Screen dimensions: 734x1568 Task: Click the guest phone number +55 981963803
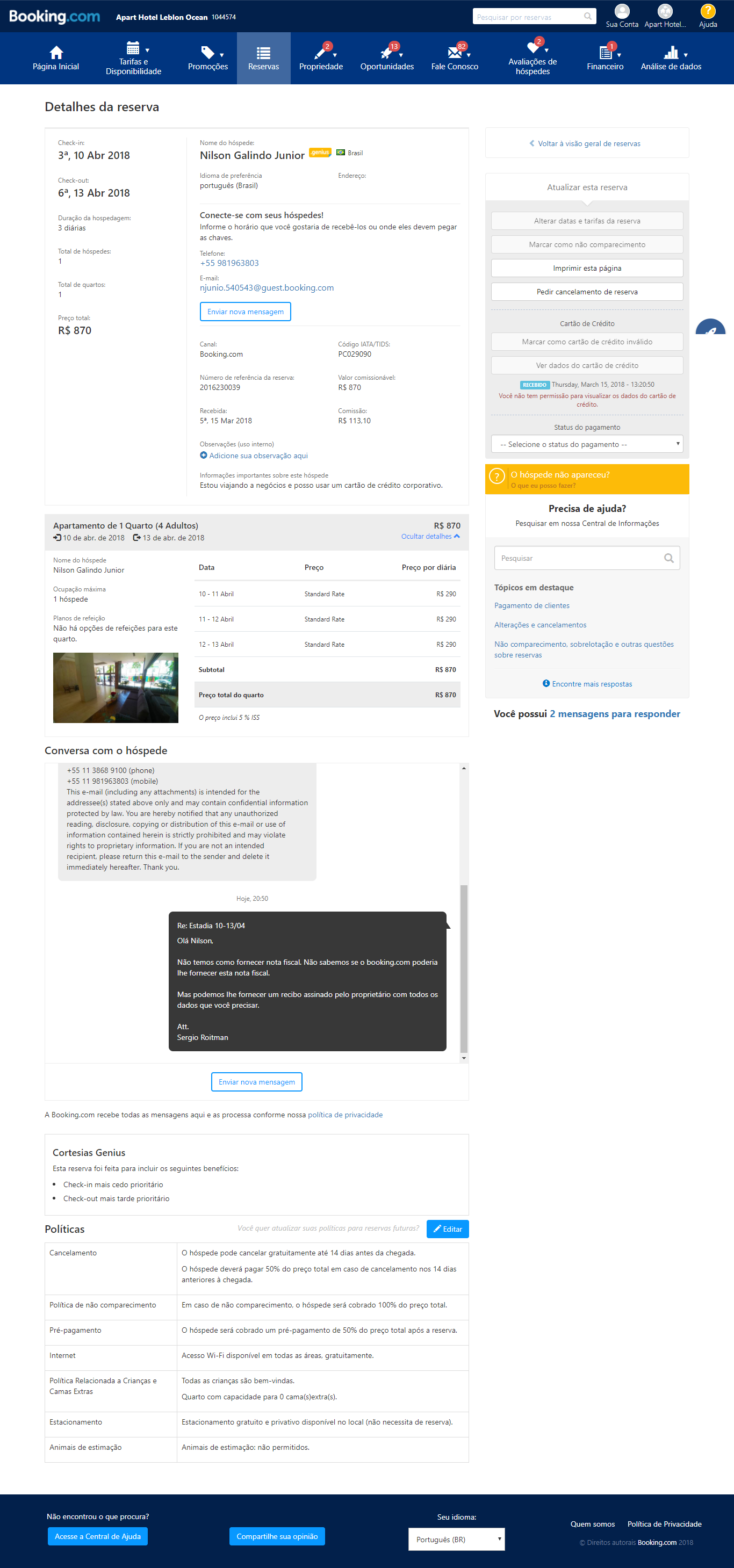coord(229,263)
